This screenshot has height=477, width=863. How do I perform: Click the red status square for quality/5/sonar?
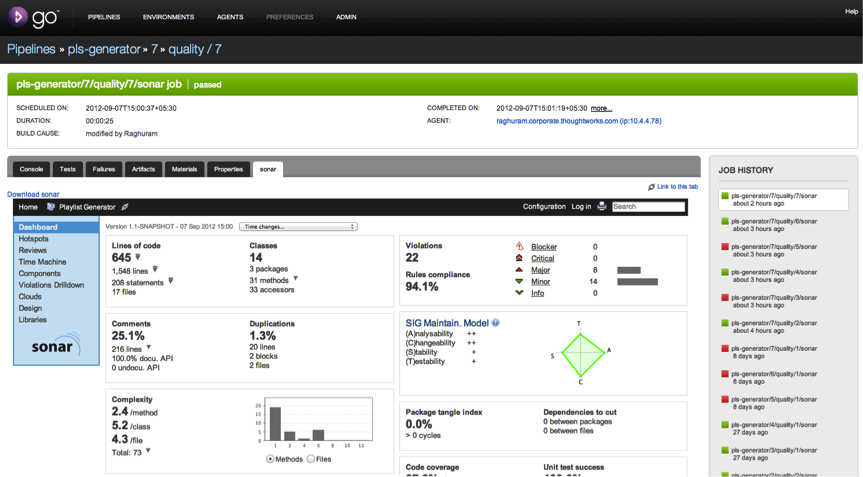point(725,246)
